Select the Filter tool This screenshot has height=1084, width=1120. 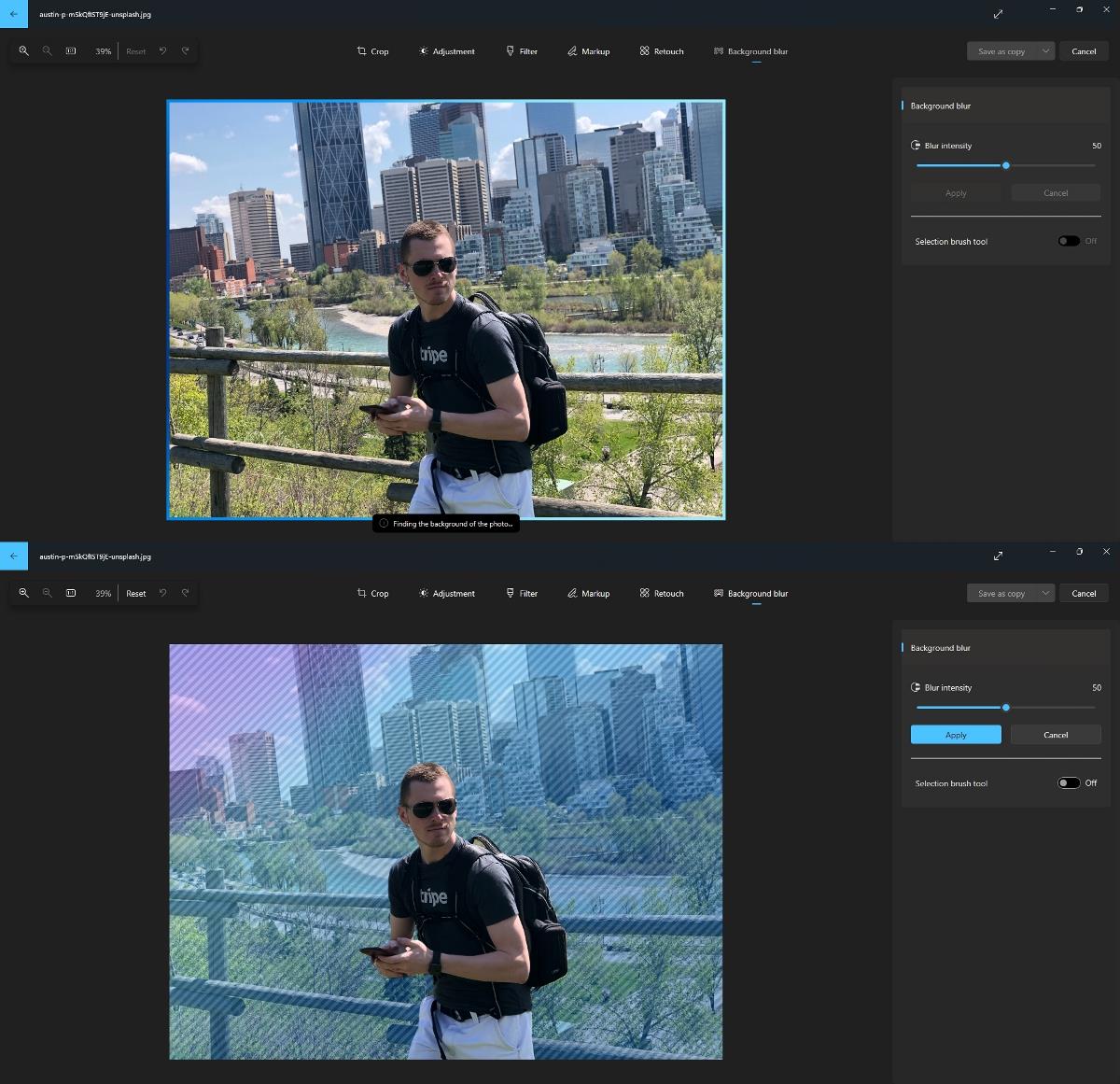(x=522, y=51)
